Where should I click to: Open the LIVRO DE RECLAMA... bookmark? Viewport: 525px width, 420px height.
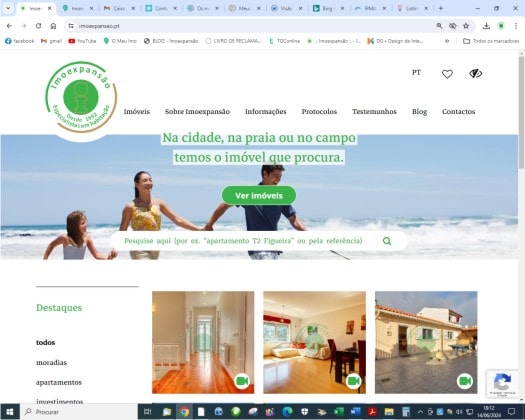[233, 41]
